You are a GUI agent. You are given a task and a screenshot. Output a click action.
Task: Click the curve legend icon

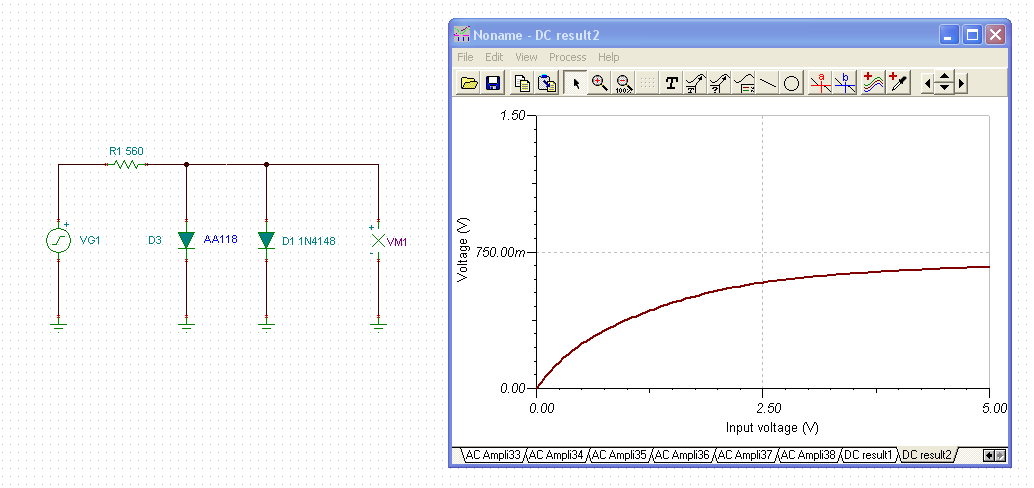tap(743, 83)
